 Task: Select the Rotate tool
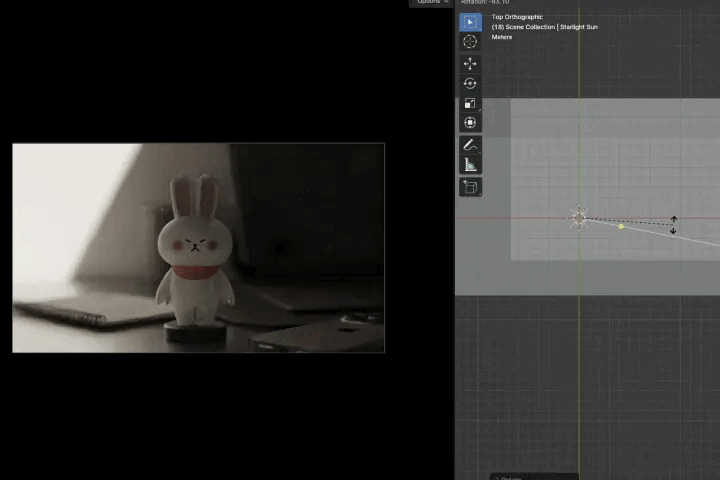click(470, 83)
